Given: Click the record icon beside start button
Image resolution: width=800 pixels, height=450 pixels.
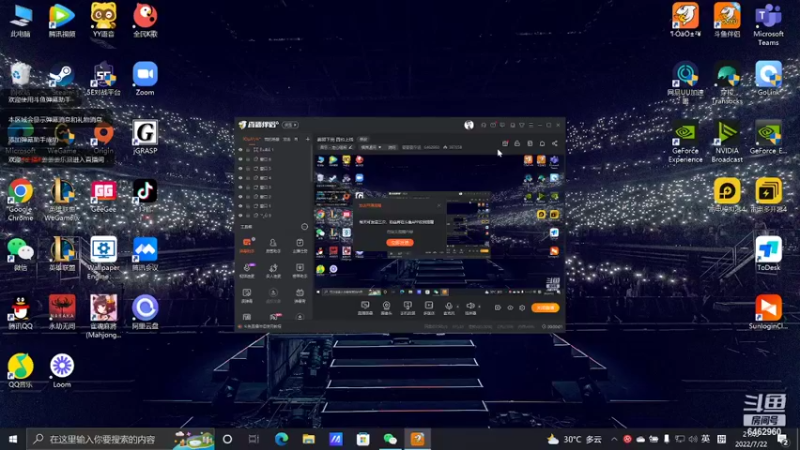Looking at the screenshot, I should (x=498, y=308).
